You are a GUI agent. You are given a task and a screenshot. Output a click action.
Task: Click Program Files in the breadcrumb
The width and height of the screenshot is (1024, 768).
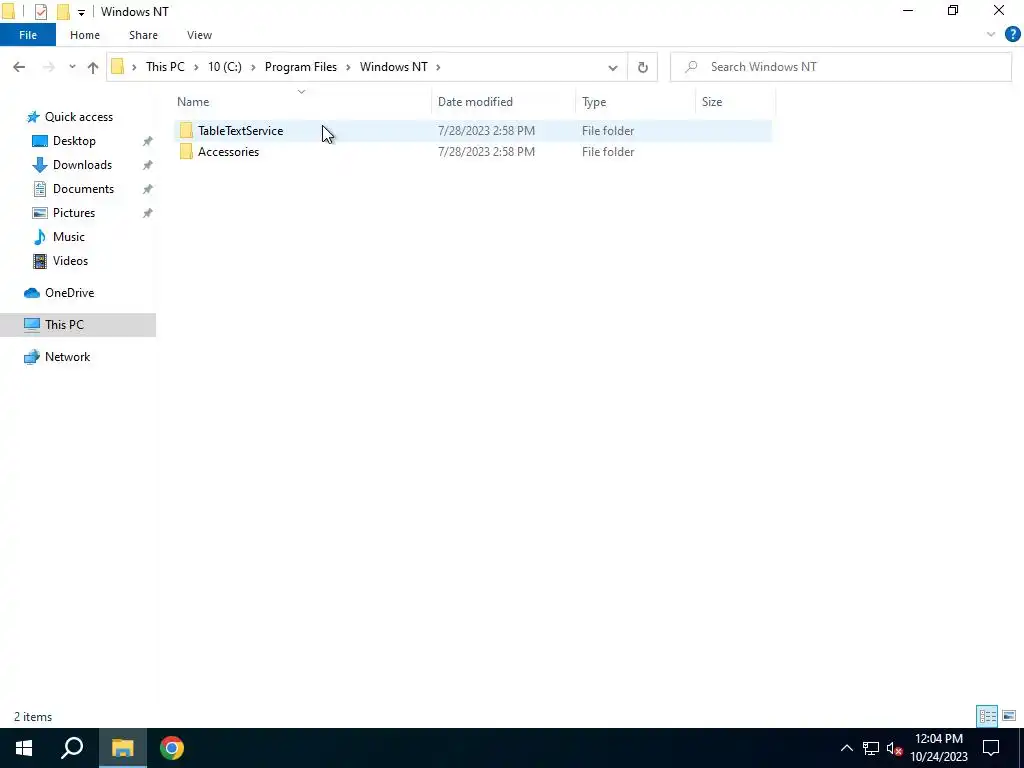pos(300,67)
